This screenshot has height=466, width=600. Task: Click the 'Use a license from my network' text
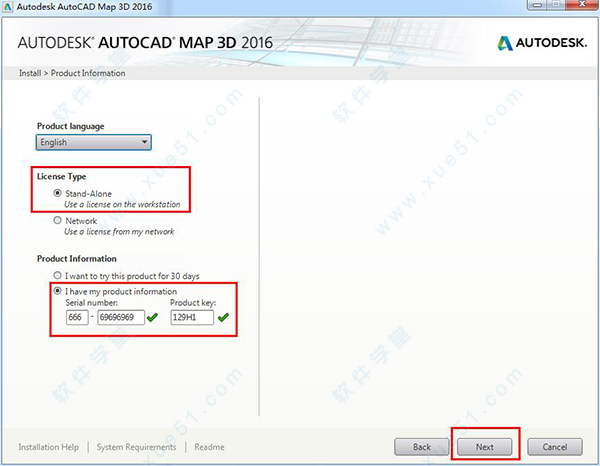[x=119, y=231]
